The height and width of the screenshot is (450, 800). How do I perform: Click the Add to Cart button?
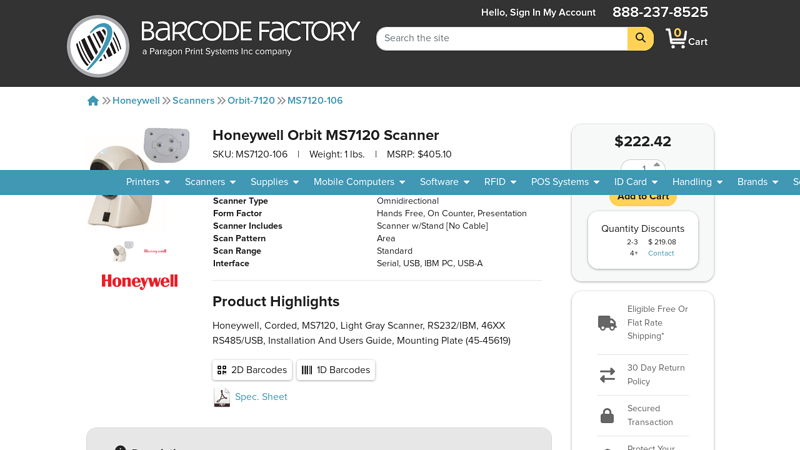[x=643, y=199]
